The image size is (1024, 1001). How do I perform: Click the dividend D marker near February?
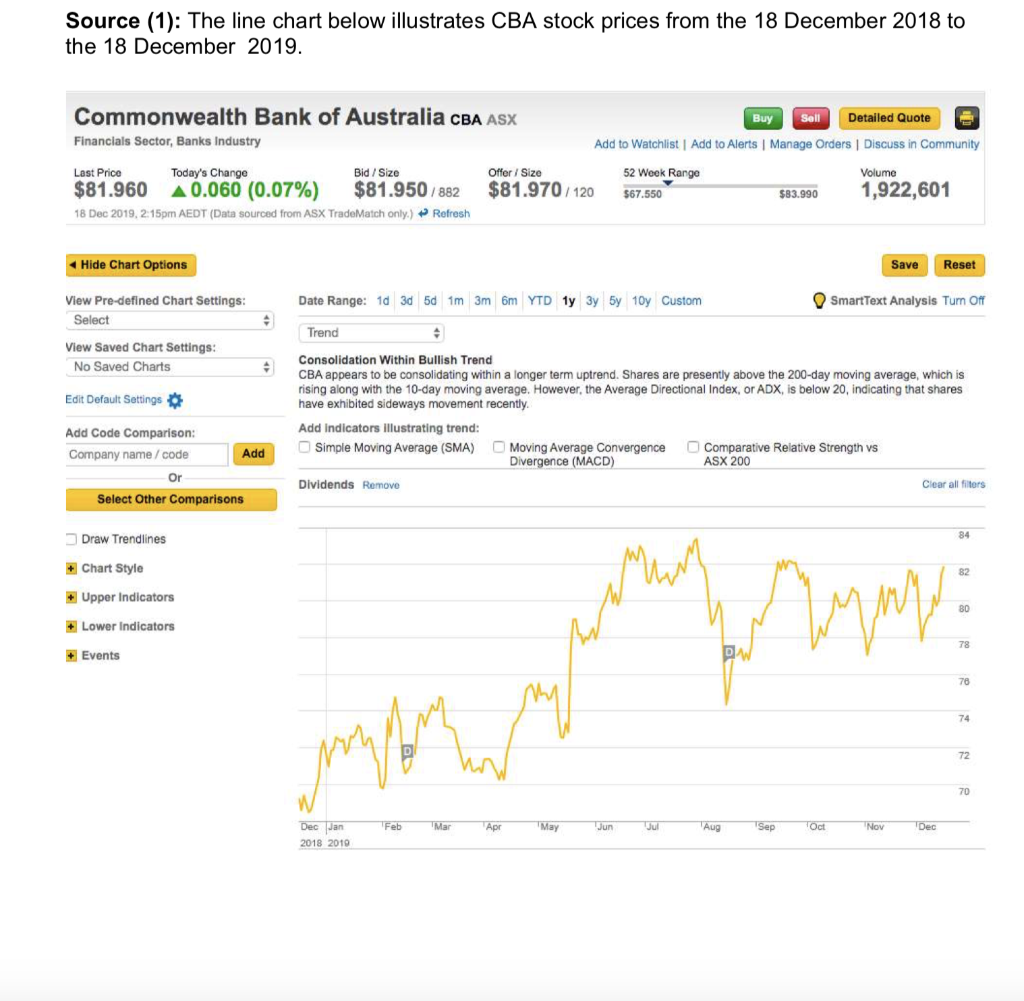(x=407, y=750)
